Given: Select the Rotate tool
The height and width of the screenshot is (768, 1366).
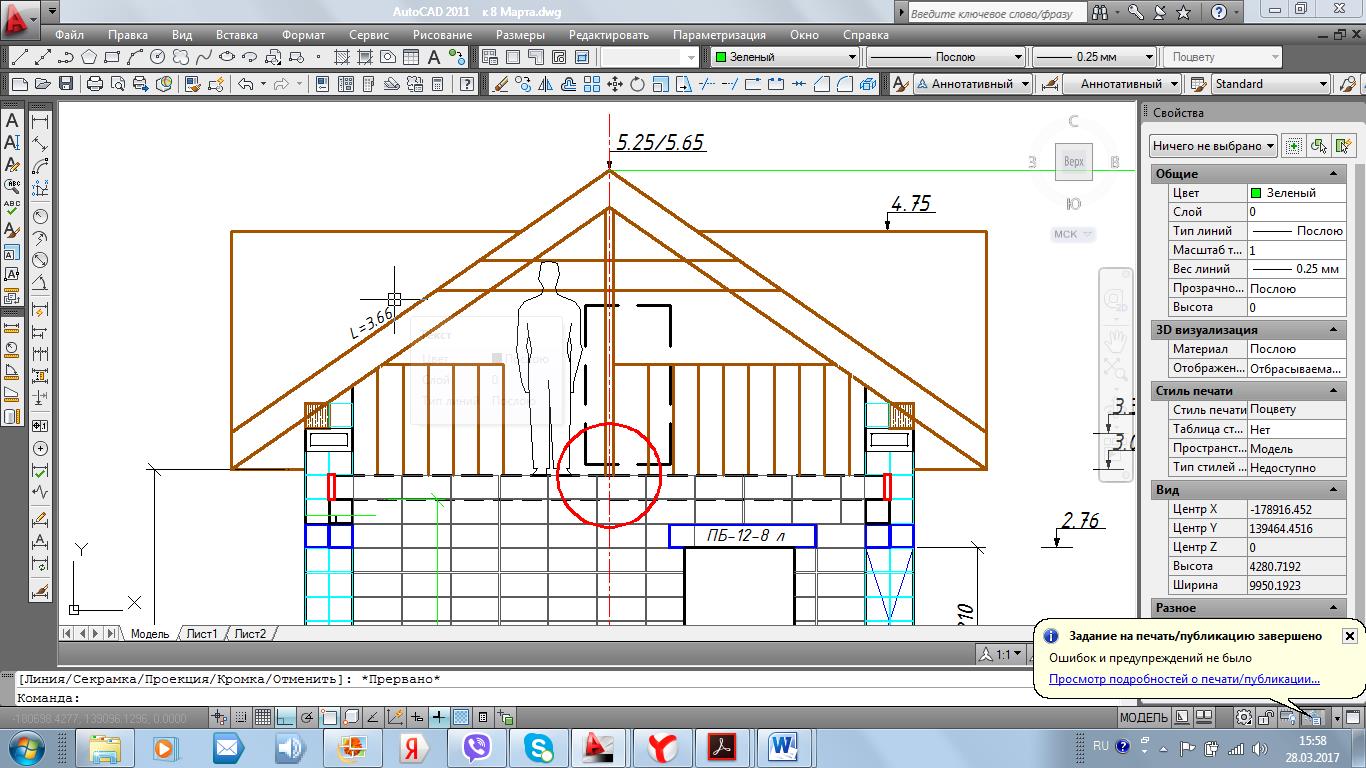Looking at the screenshot, I should 638,84.
